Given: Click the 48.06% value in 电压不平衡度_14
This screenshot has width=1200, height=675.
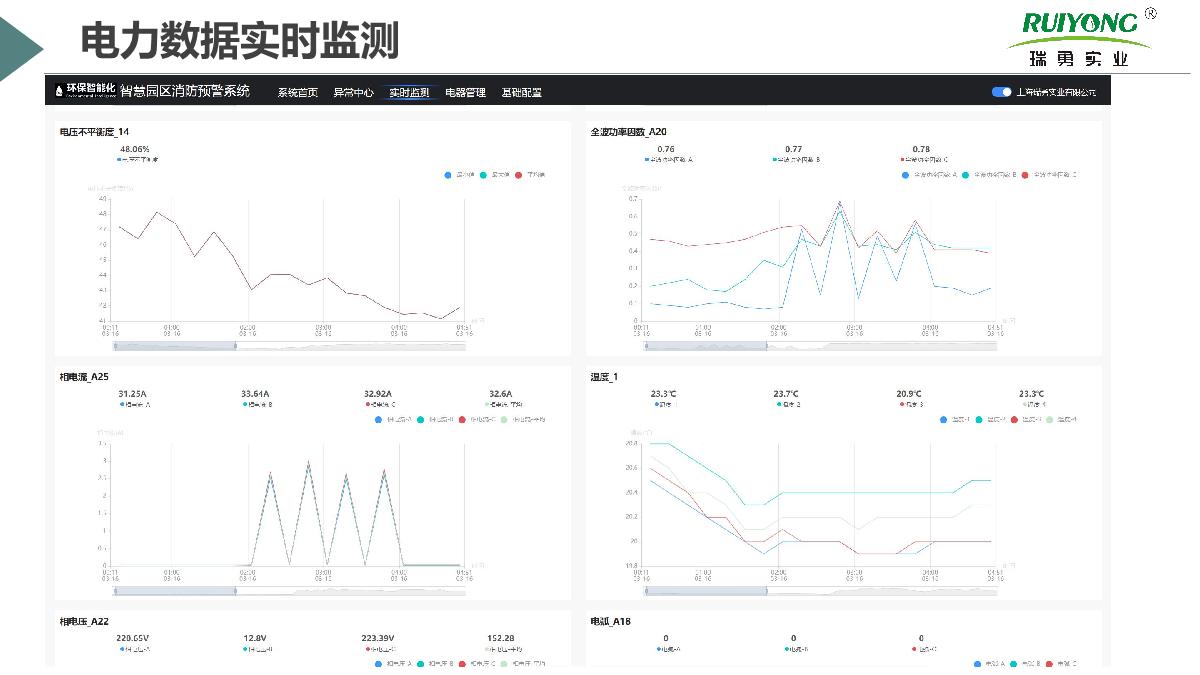Looking at the screenshot, I should (135, 149).
